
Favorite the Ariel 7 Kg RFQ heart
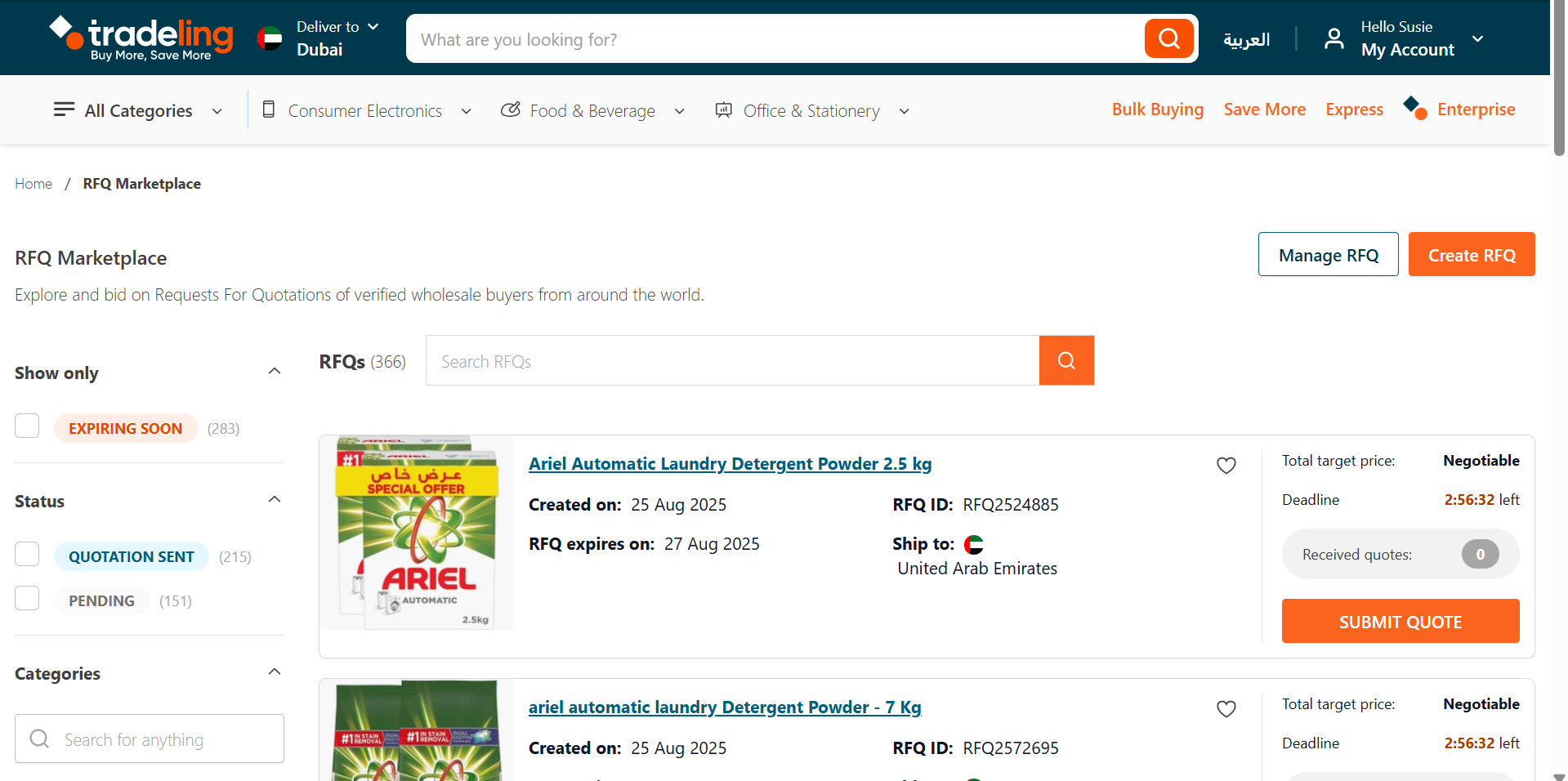pyautogui.click(x=1226, y=708)
